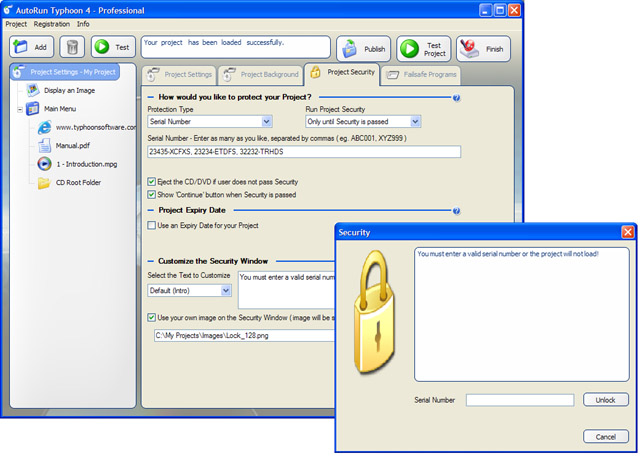Collapse the Customize the Security Window section

[151, 261]
